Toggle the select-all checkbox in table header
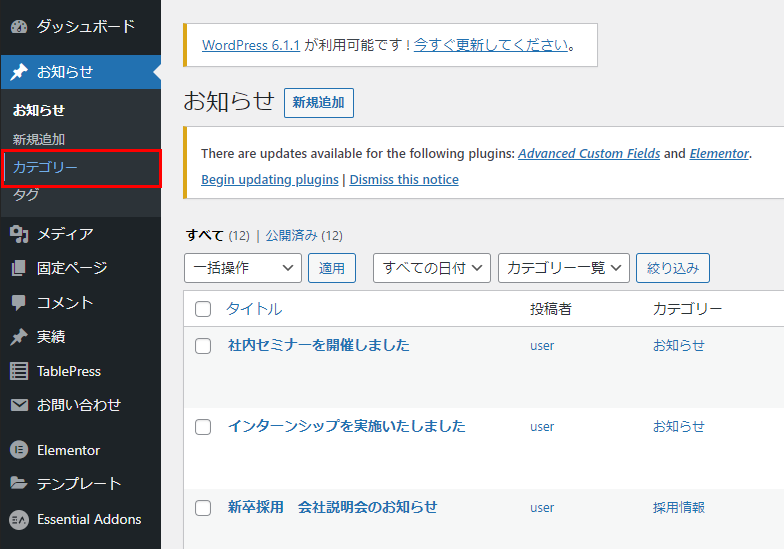Image resolution: width=784 pixels, height=549 pixels. tap(203, 309)
